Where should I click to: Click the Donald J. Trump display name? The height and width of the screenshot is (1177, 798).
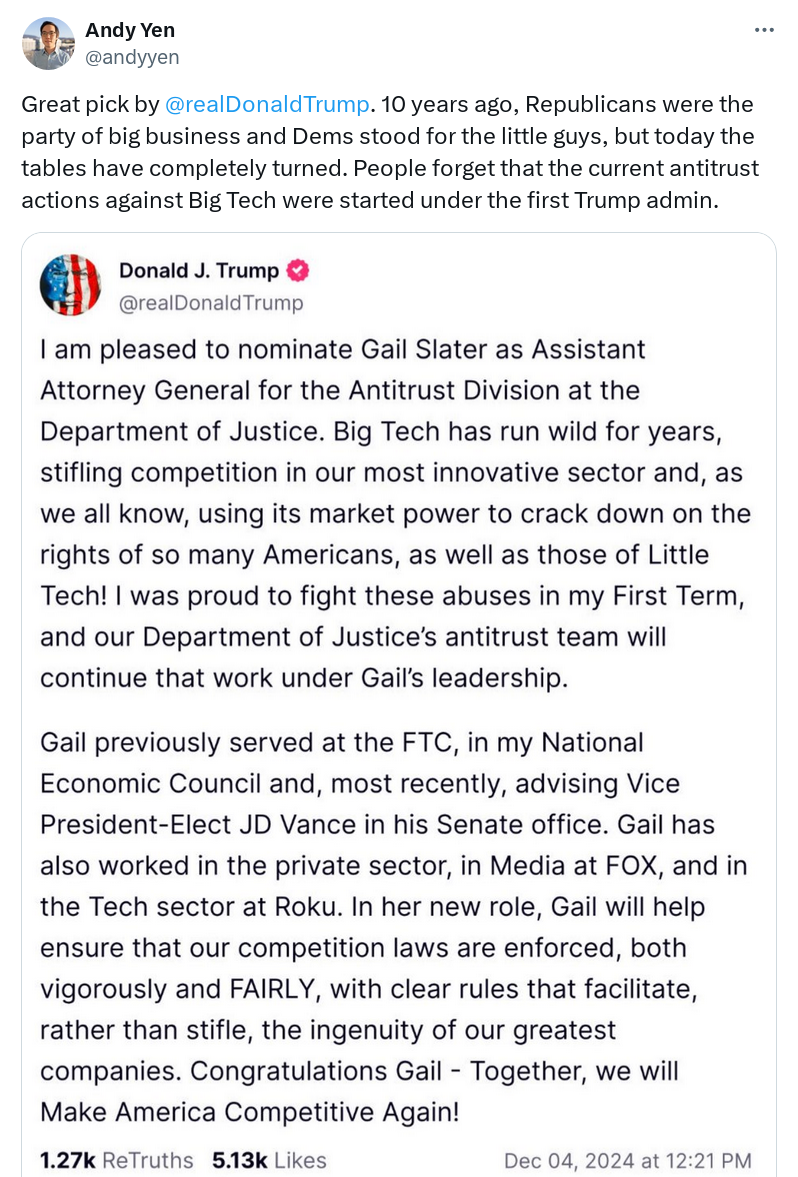[x=199, y=270]
